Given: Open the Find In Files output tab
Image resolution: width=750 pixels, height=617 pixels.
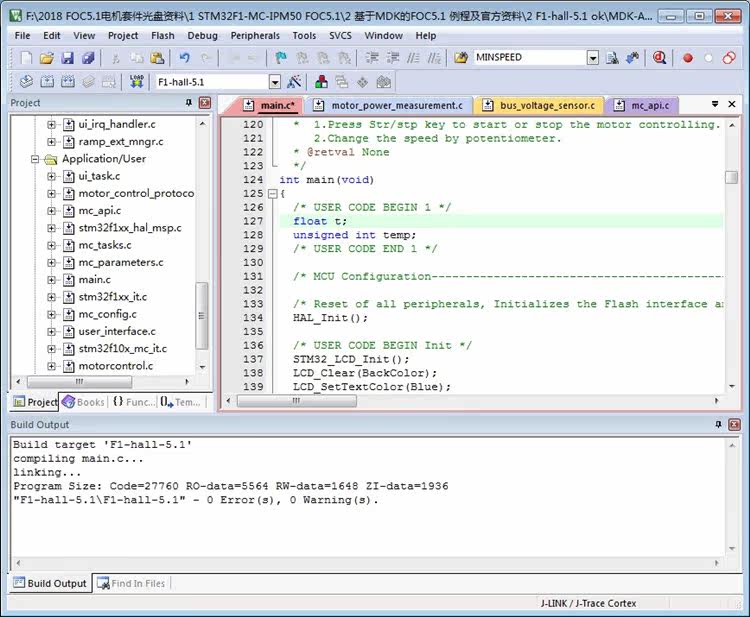Looking at the screenshot, I should 131,584.
